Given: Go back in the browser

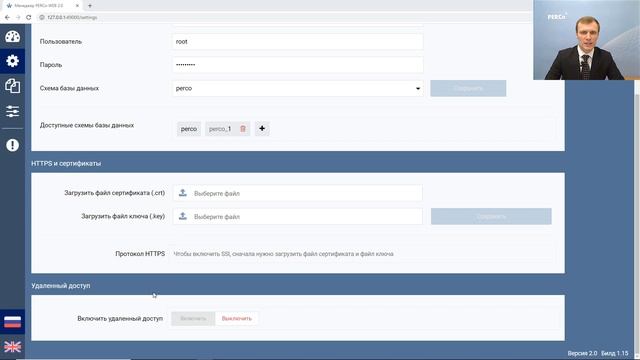Looking at the screenshot, I should point(7,17).
